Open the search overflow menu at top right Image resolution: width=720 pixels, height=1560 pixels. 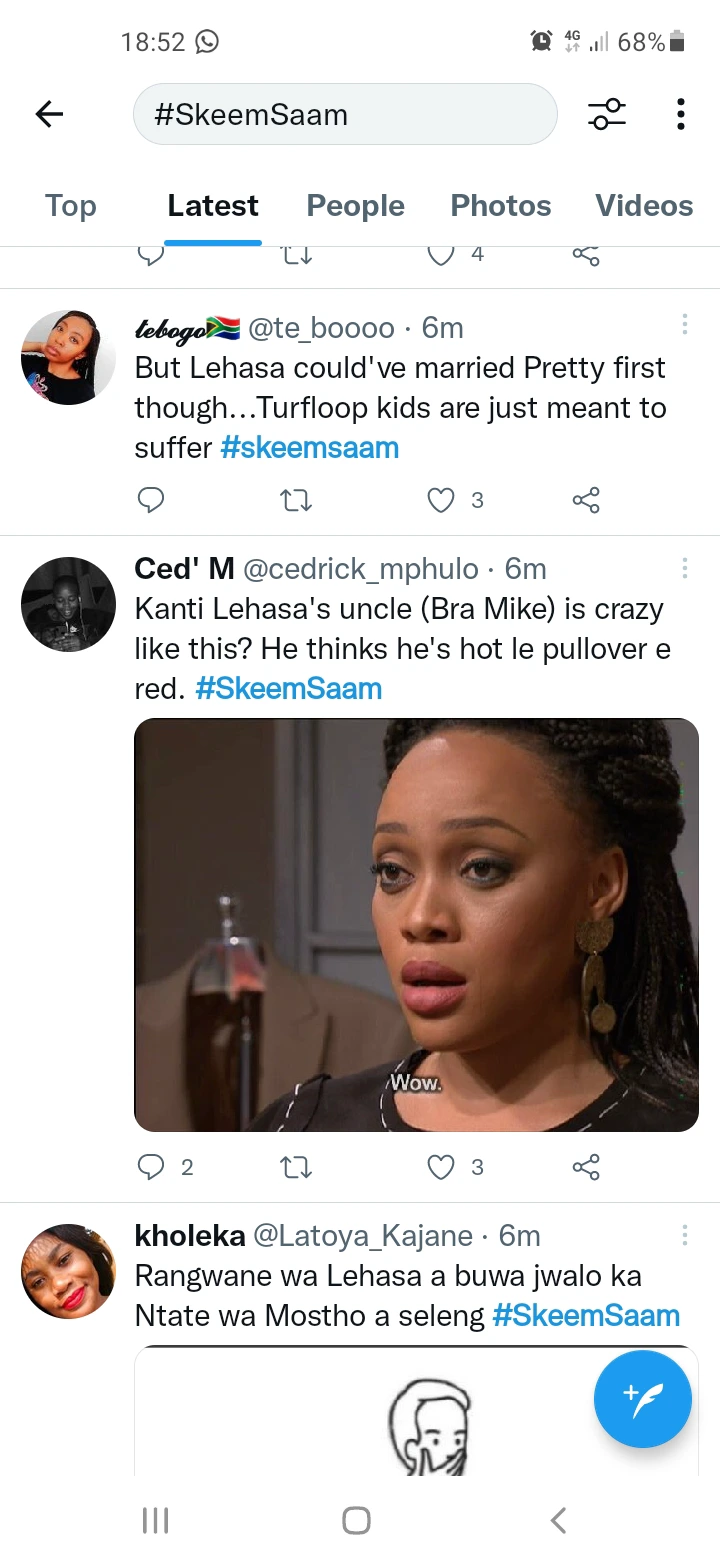(680, 114)
